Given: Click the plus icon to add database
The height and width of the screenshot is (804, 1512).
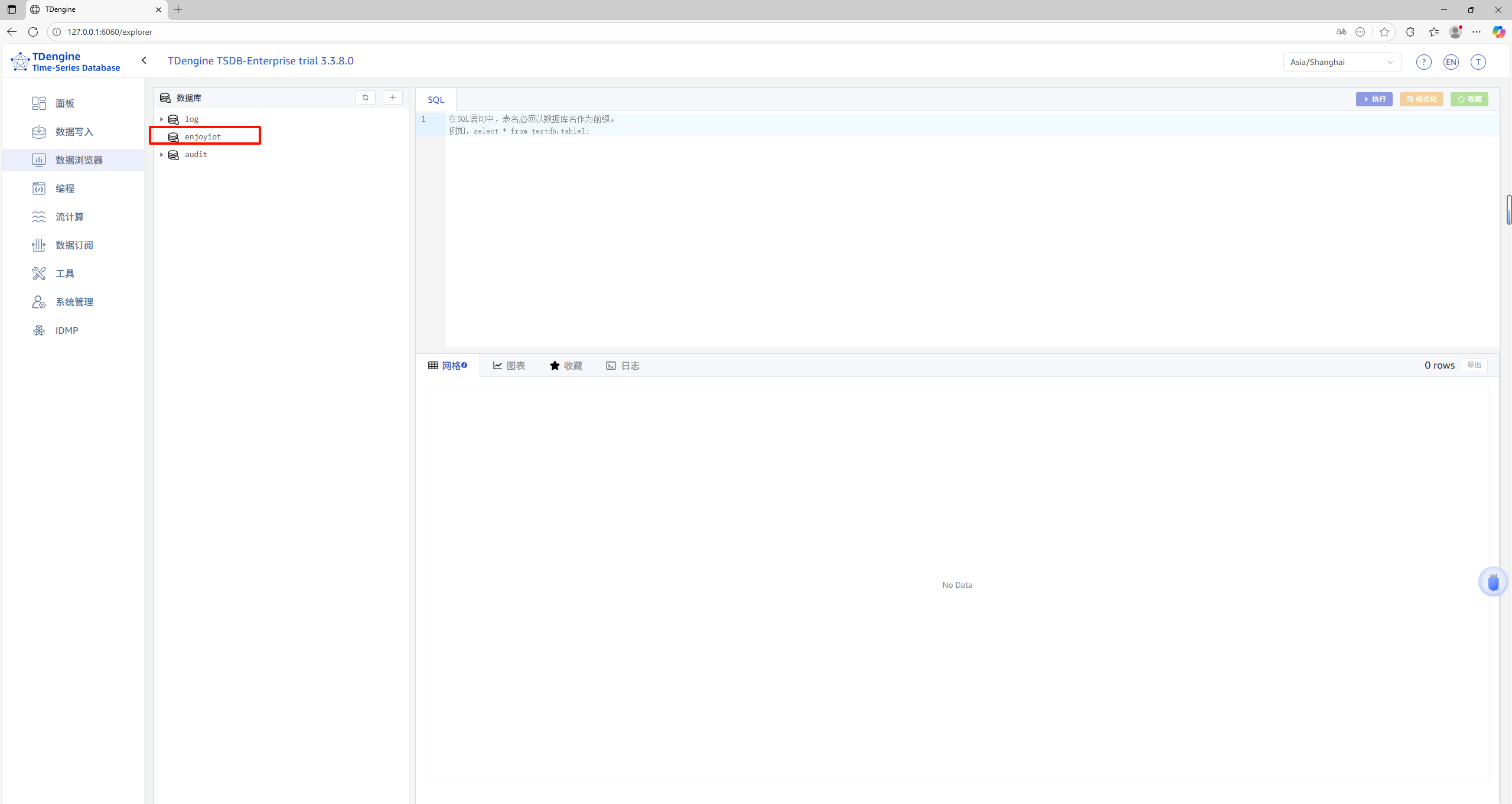Looking at the screenshot, I should click(x=393, y=97).
